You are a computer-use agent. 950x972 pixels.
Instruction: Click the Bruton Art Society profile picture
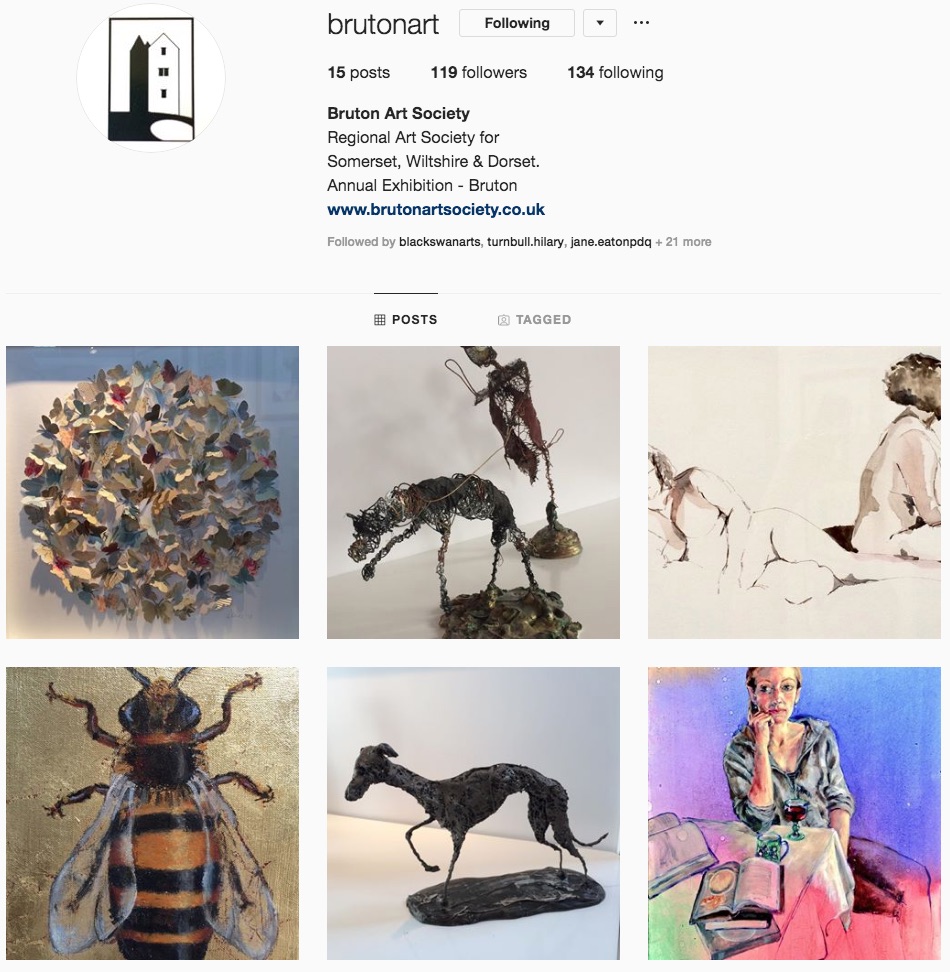tap(151, 79)
